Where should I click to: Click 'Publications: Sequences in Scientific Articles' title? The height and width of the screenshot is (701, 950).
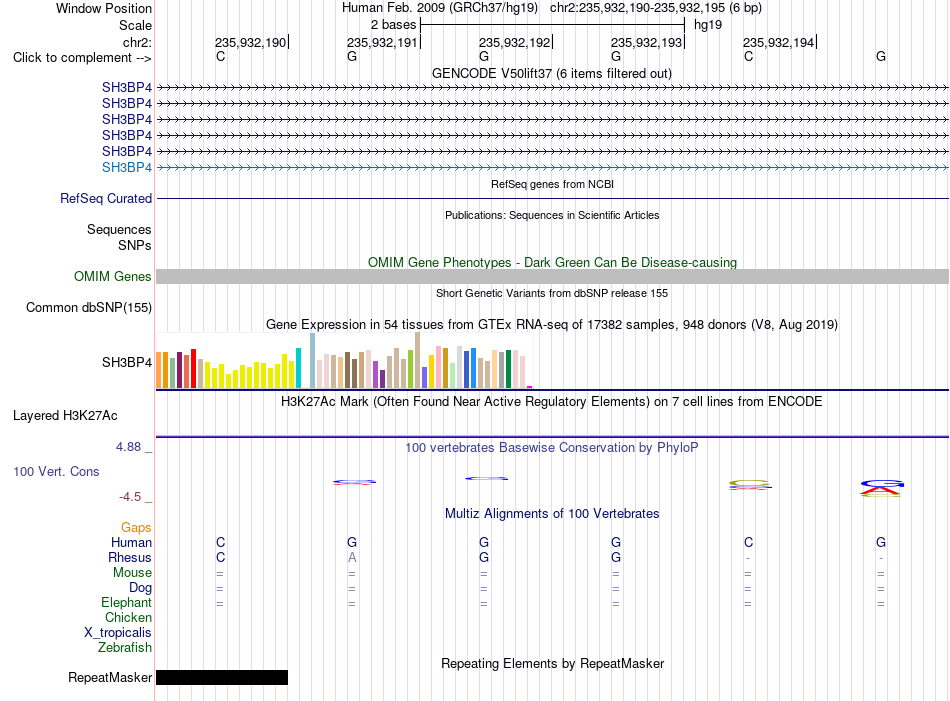point(552,215)
